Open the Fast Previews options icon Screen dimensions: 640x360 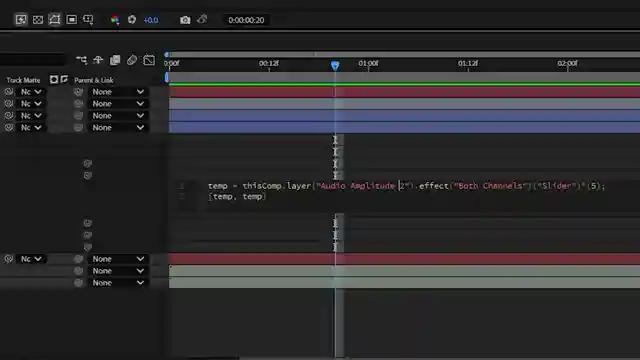pyautogui.click(x=21, y=20)
